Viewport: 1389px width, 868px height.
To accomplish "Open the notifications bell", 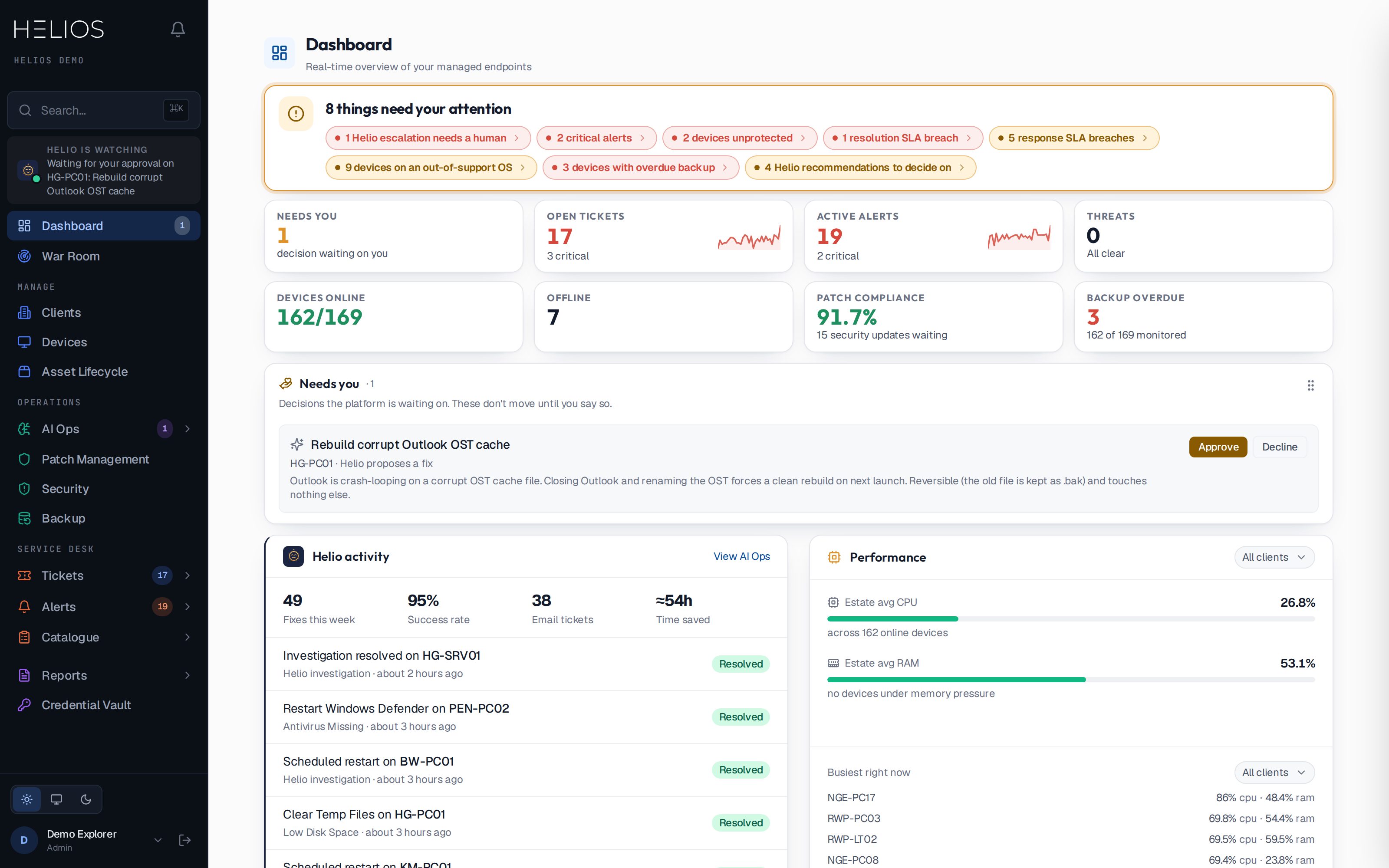I will point(178,29).
